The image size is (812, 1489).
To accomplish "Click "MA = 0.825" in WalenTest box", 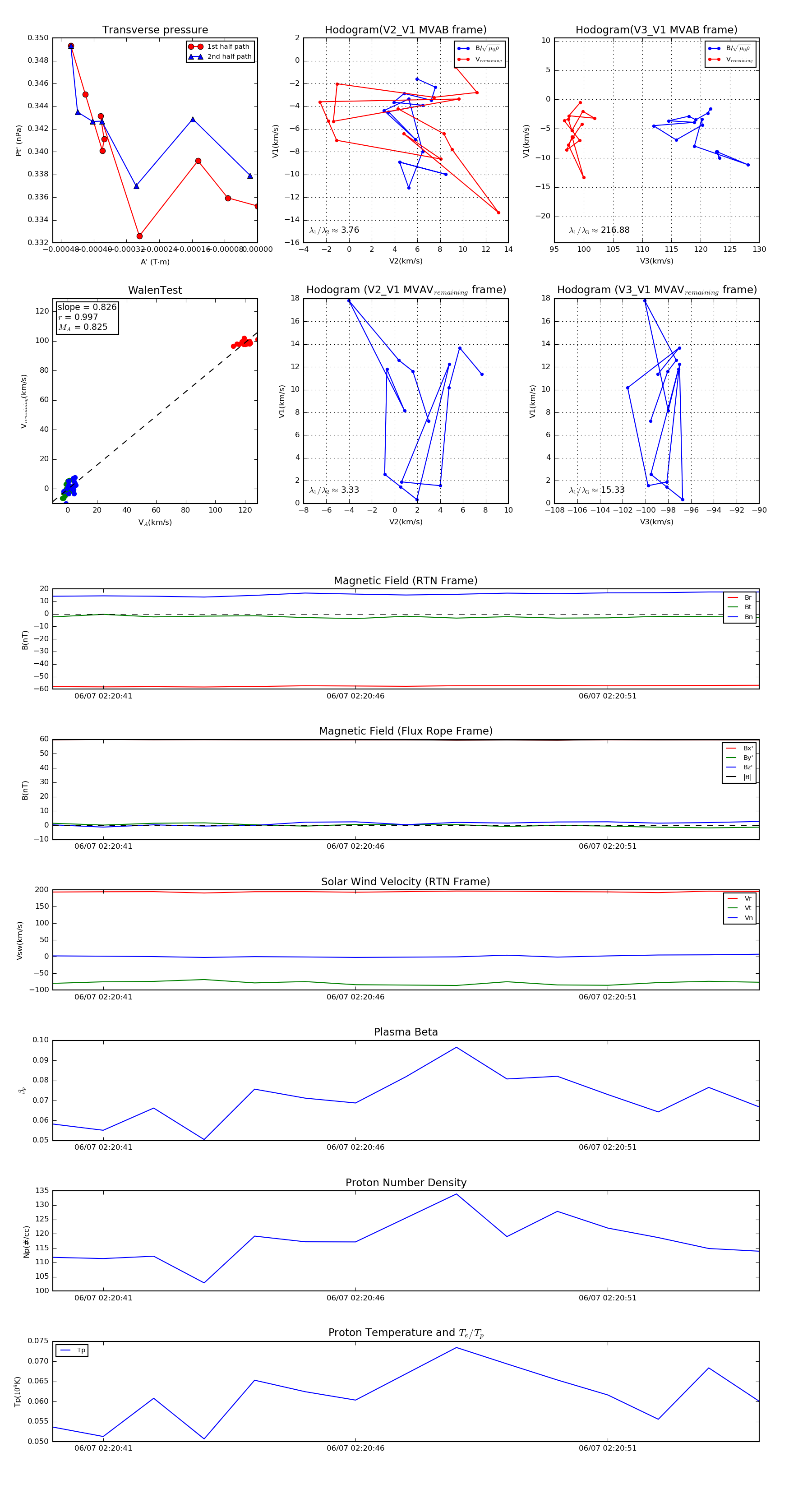I will (x=83, y=327).
